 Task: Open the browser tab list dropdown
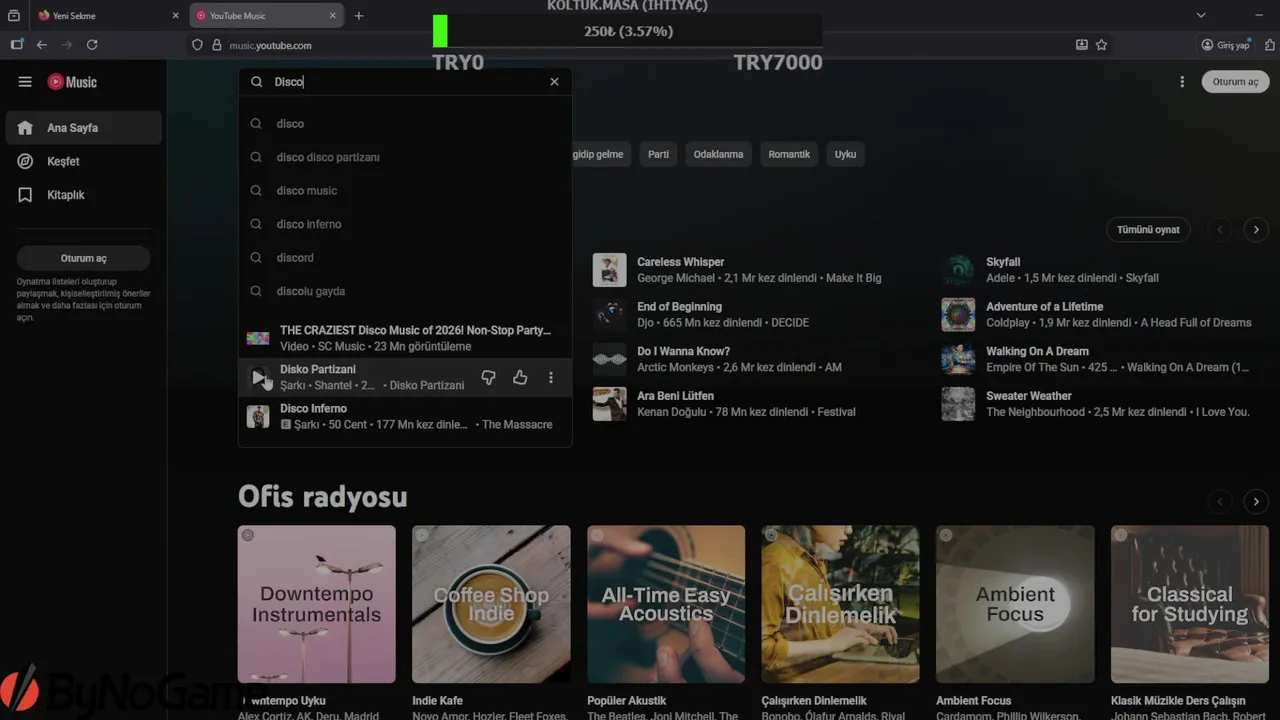pyautogui.click(x=1201, y=15)
